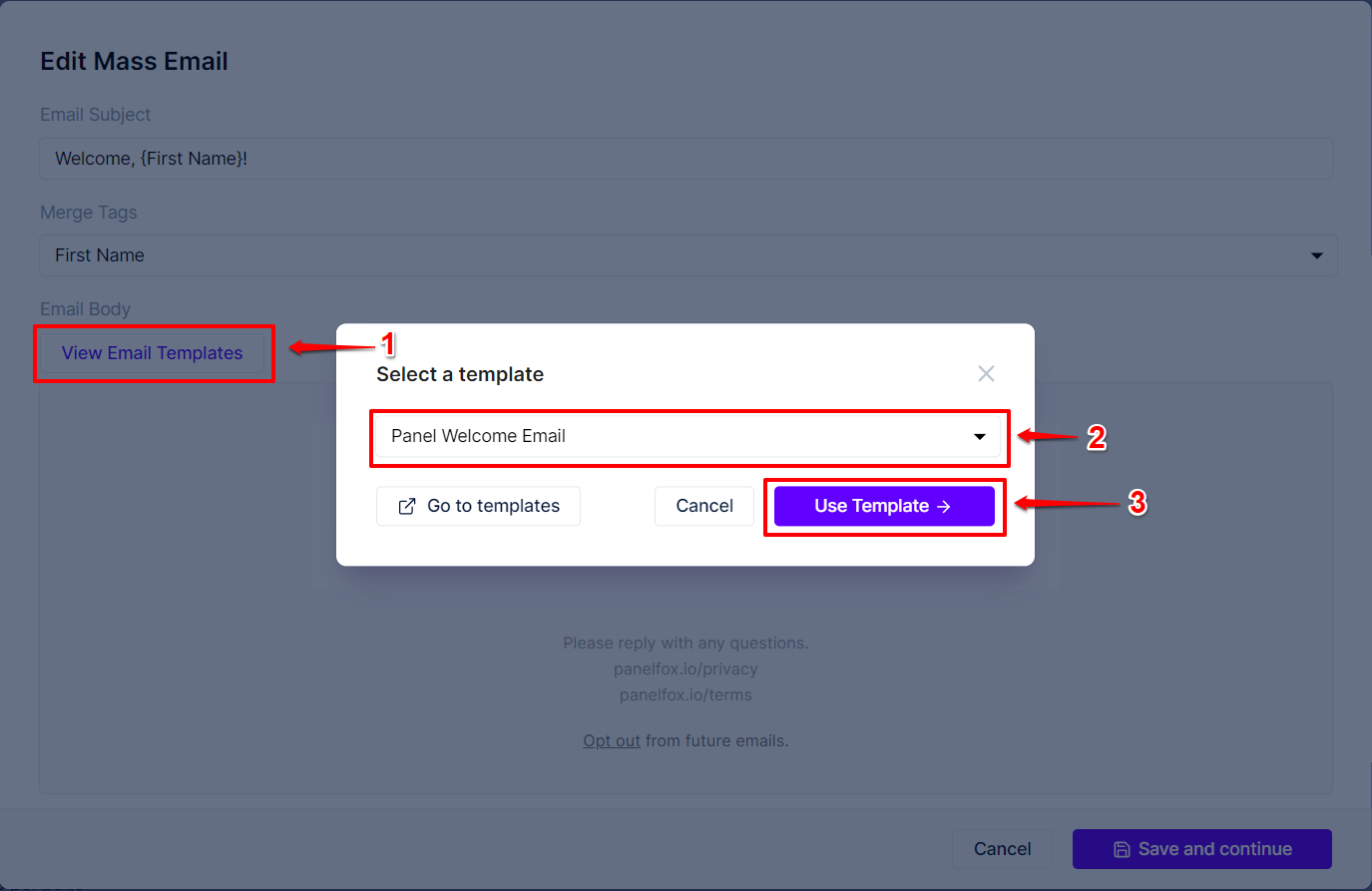Cancel the template selection dialog
Image resolution: width=1372 pixels, height=891 pixels.
click(704, 506)
